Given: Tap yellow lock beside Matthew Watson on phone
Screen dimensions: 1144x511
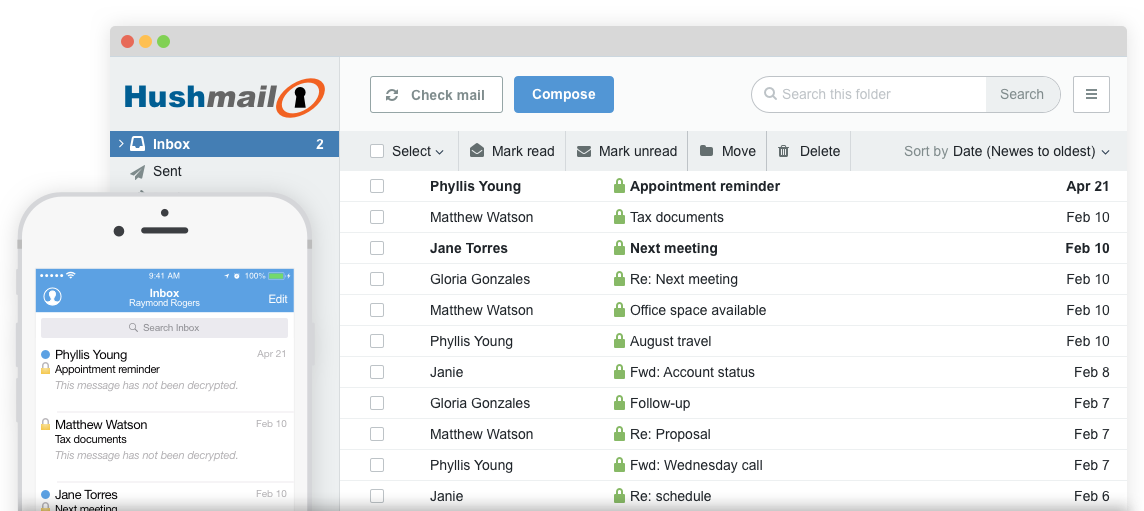Looking at the screenshot, I should (45, 424).
